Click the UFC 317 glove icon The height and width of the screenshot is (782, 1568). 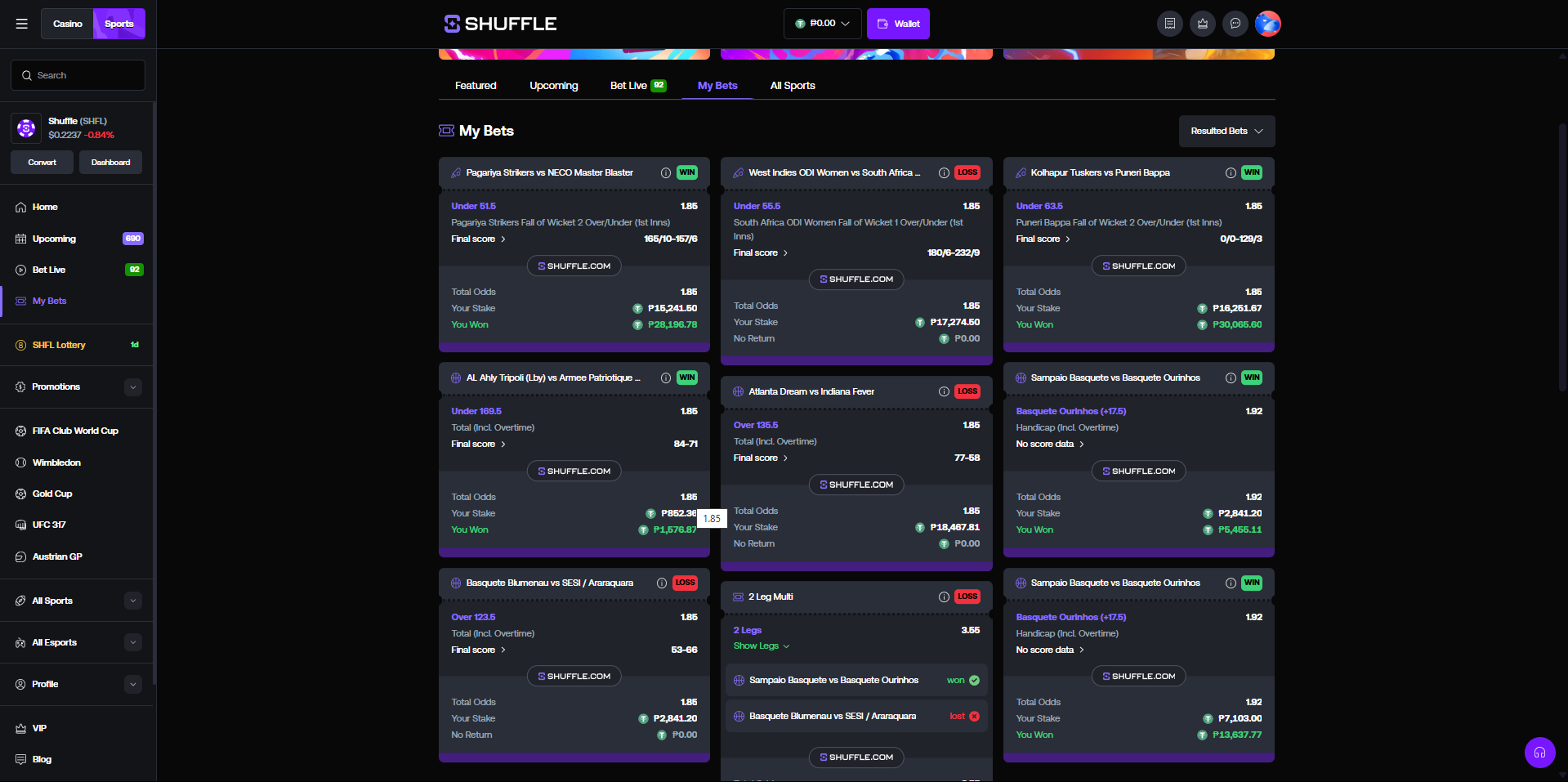21,525
